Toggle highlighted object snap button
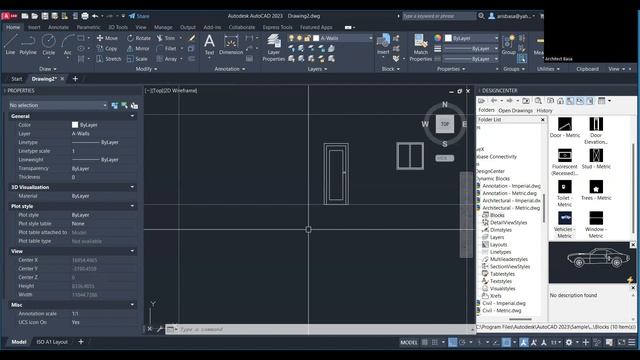The image size is (640, 360). click(x=506, y=342)
